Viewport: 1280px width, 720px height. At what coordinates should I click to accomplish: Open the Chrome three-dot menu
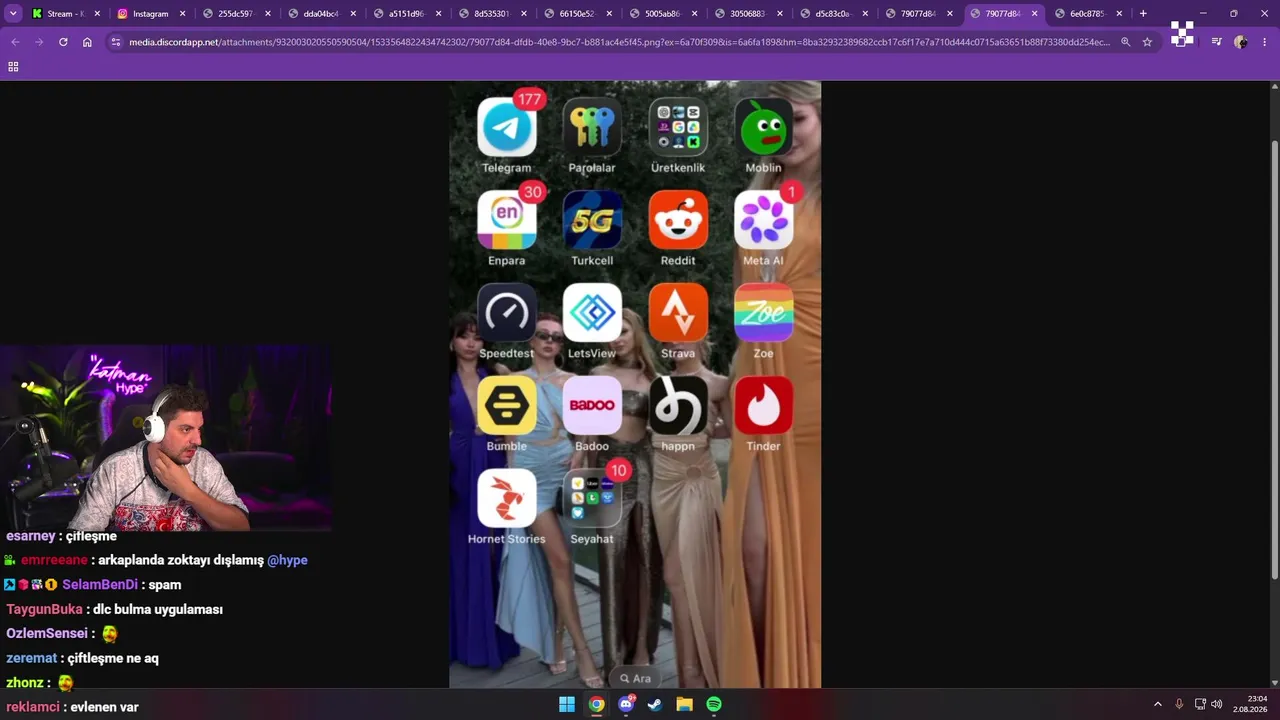coord(1265,42)
